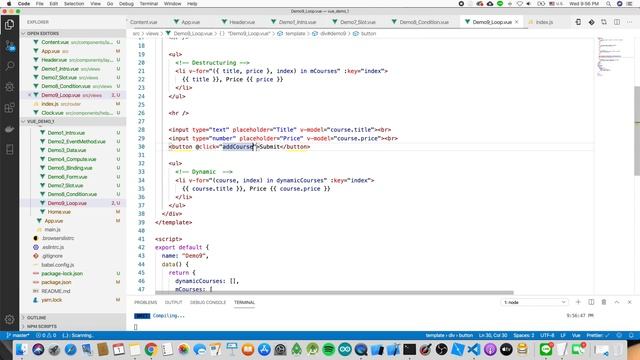640x360 pixels.
Task: Open the Docker view in activity bar
Action: point(9,129)
